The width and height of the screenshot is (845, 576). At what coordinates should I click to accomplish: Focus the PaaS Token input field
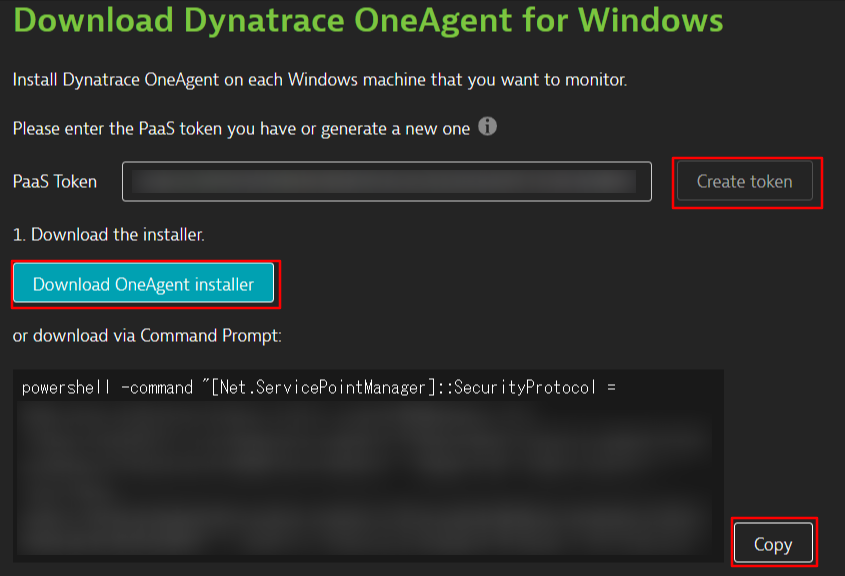pyautogui.click(x=387, y=182)
